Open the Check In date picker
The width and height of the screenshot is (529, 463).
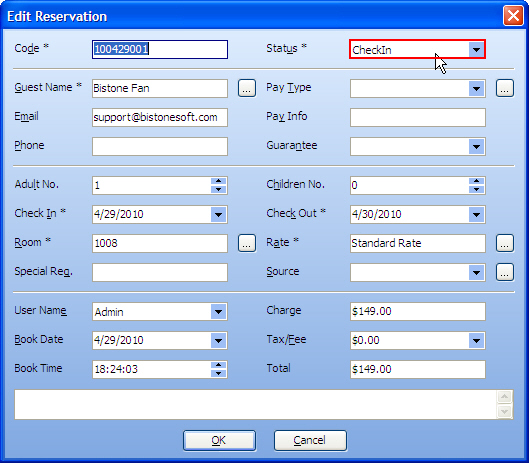[218, 215]
